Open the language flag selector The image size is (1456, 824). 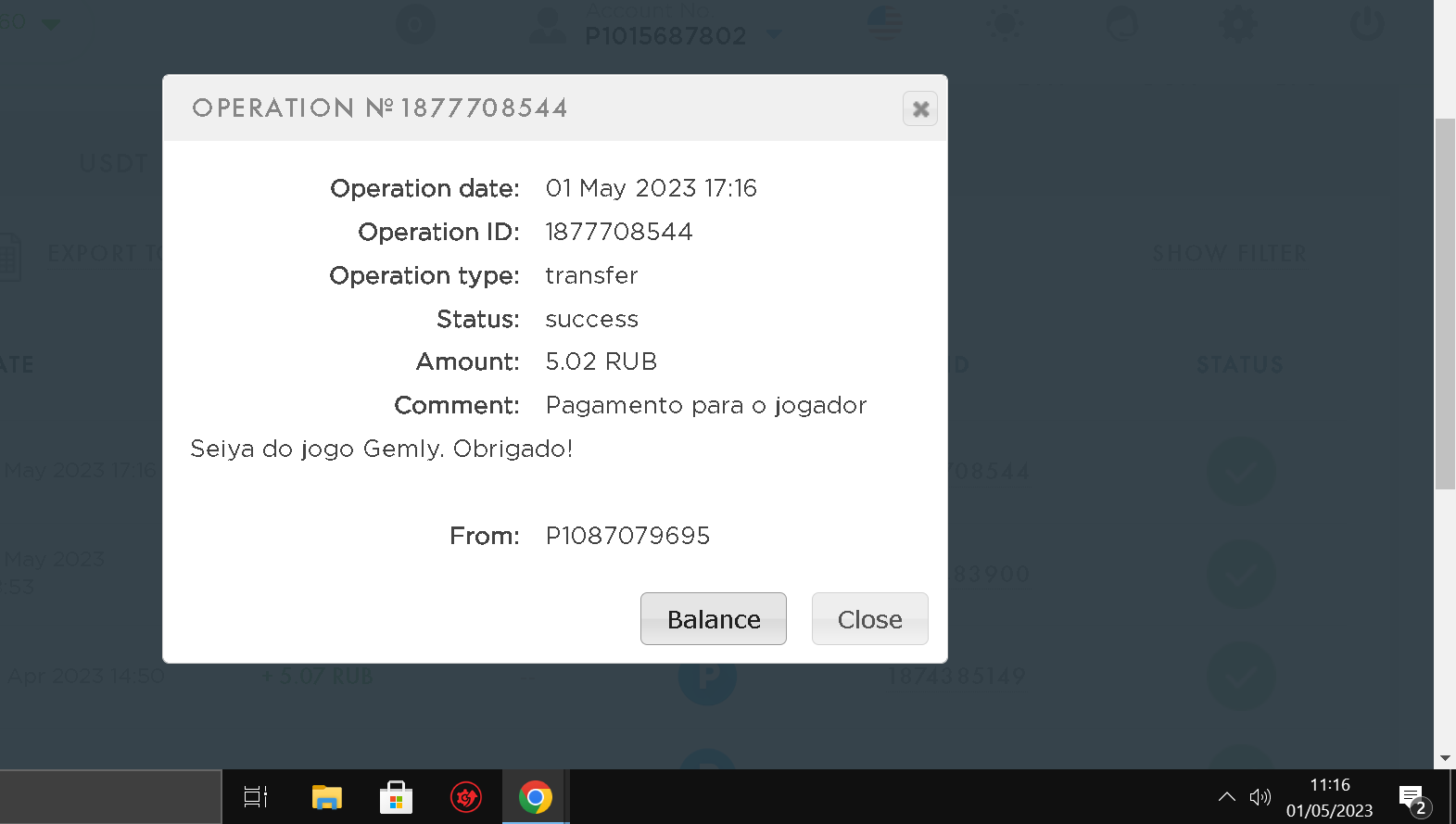[x=884, y=24]
